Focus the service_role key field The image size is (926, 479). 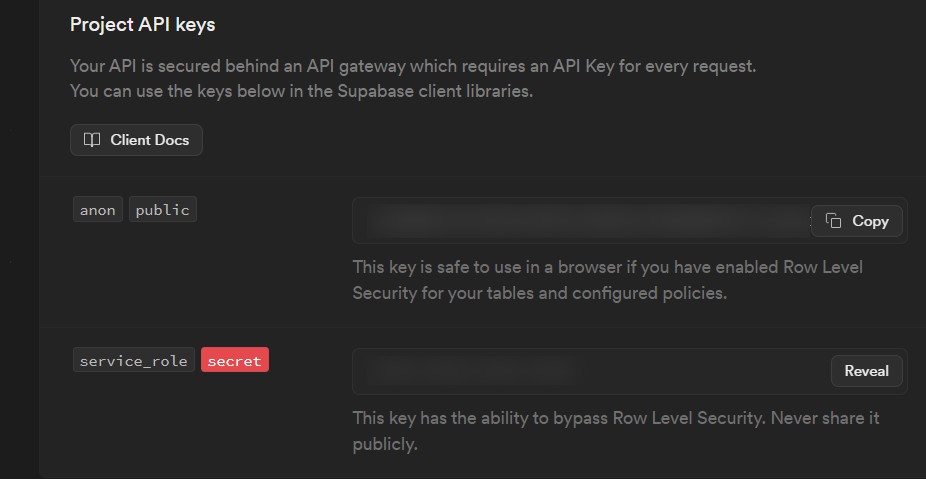point(630,371)
